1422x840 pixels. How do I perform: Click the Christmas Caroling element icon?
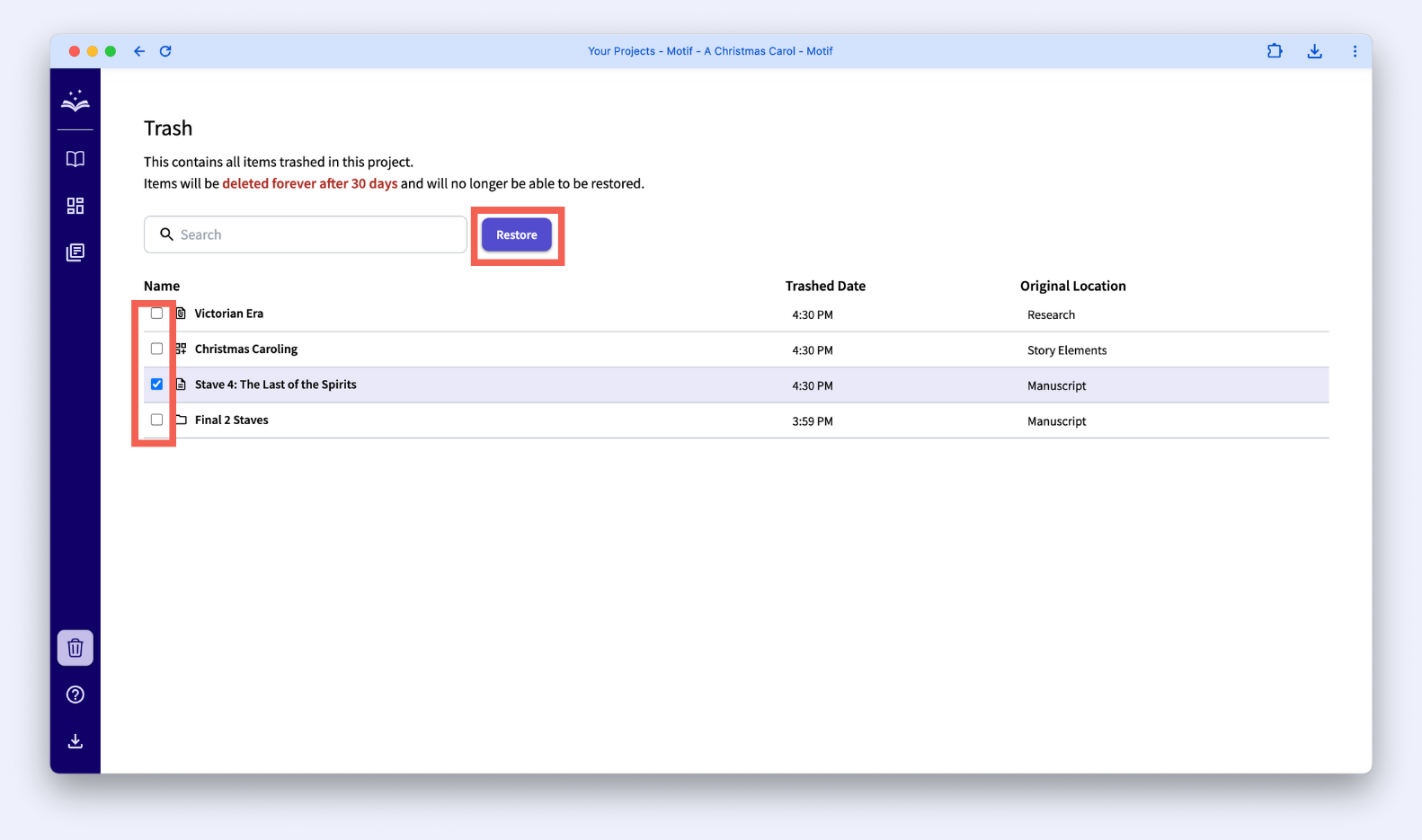tap(181, 349)
